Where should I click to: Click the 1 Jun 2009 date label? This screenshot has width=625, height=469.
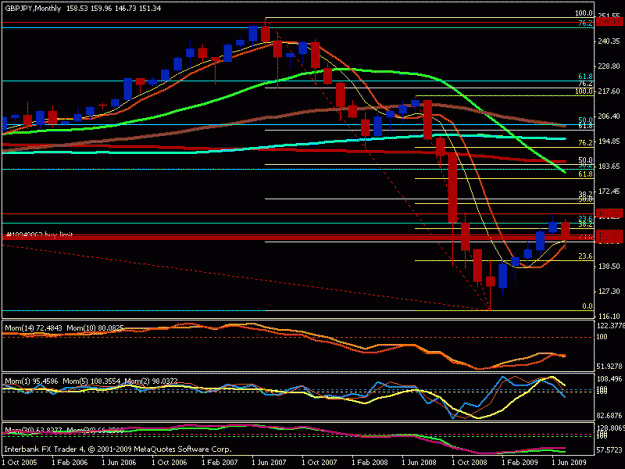point(569,462)
